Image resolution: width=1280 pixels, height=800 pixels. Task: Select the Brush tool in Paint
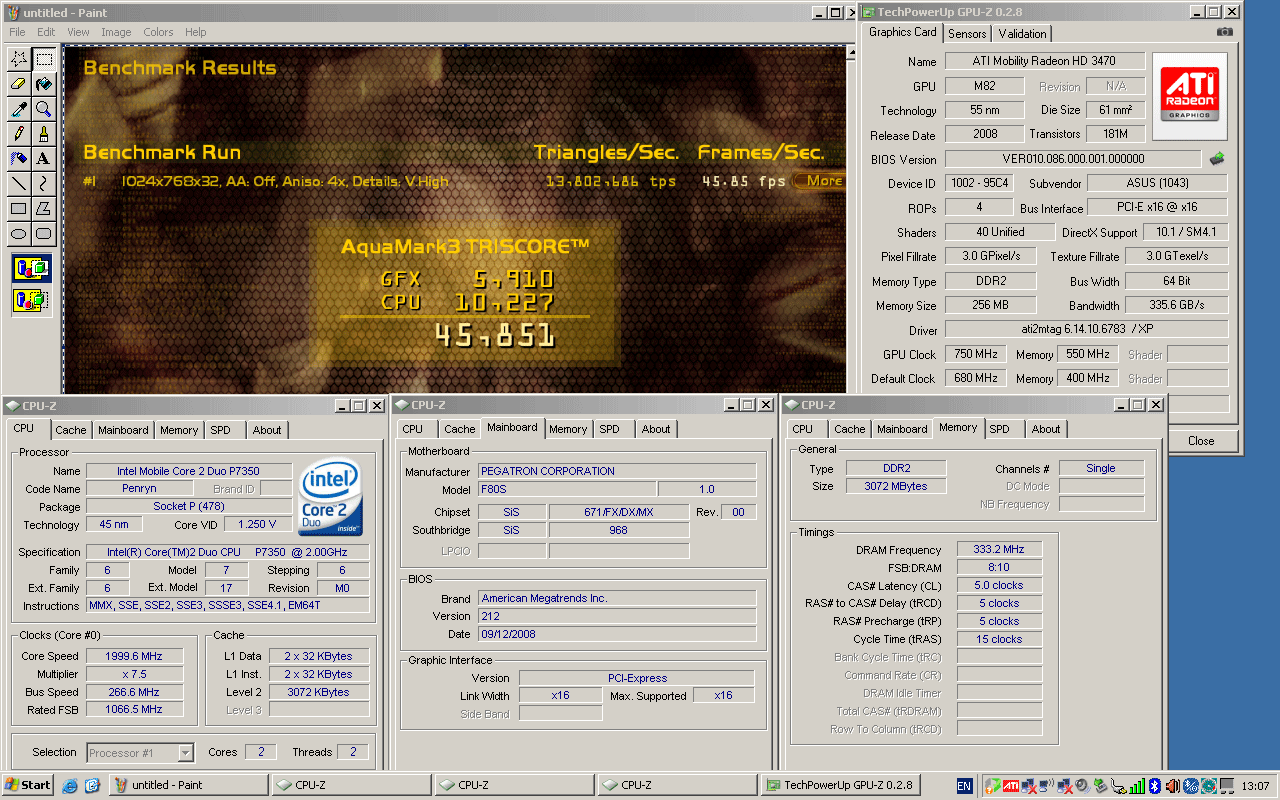(x=44, y=134)
